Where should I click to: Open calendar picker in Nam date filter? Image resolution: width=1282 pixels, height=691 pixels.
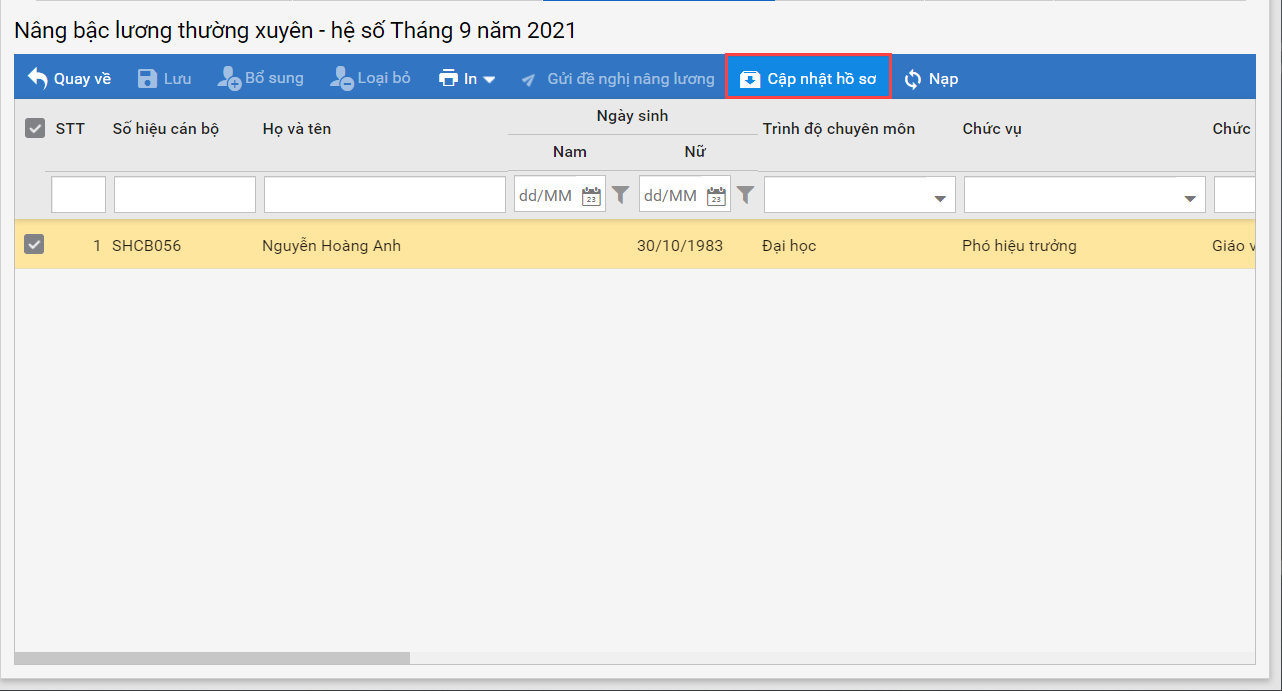tap(591, 195)
